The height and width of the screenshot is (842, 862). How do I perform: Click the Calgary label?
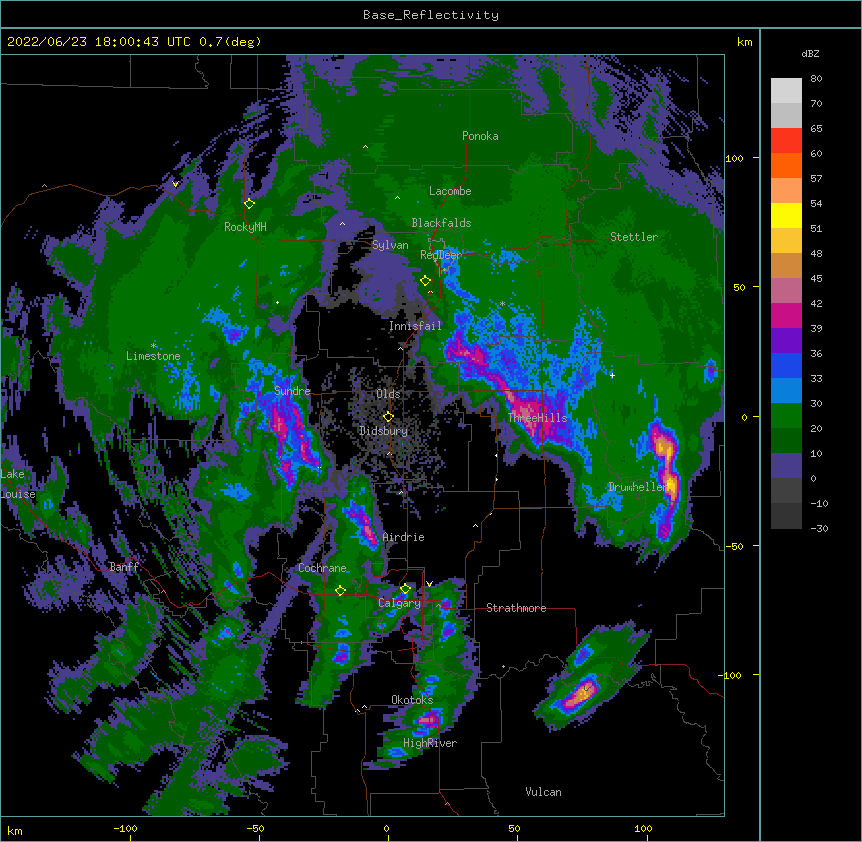pyautogui.click(x=399, y=603)
